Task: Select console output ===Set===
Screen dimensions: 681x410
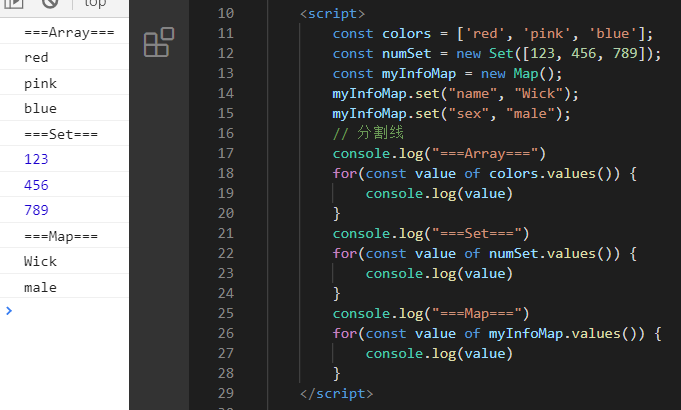Action: pyautogui.click(x=61, y=134)
